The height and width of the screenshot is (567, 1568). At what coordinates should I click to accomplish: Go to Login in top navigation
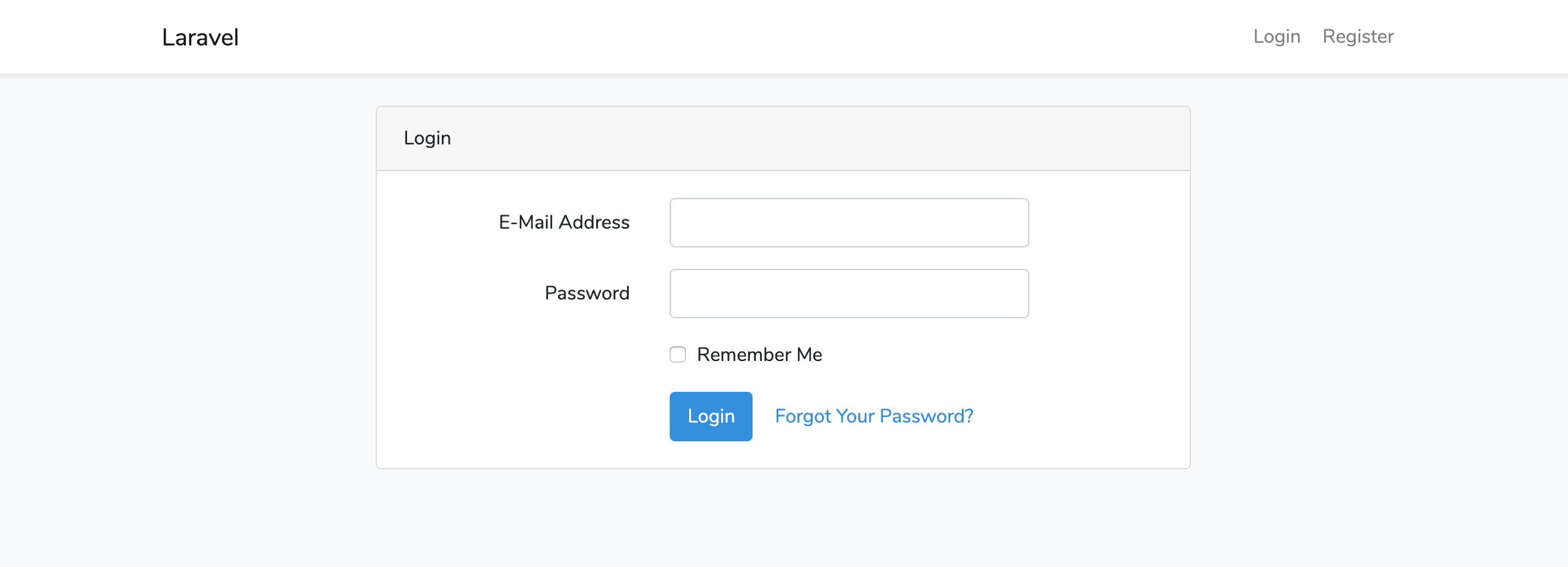pos(1277,37)
